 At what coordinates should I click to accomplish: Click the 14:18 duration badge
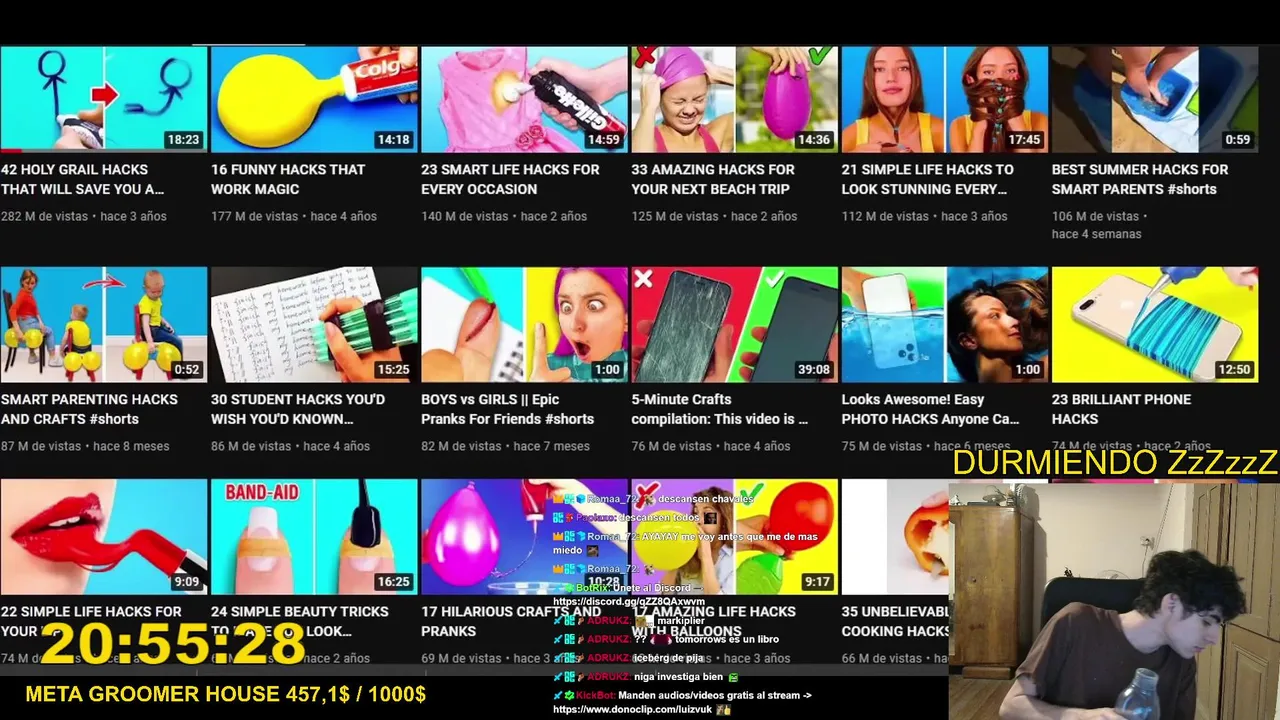(x=393, y=140)
